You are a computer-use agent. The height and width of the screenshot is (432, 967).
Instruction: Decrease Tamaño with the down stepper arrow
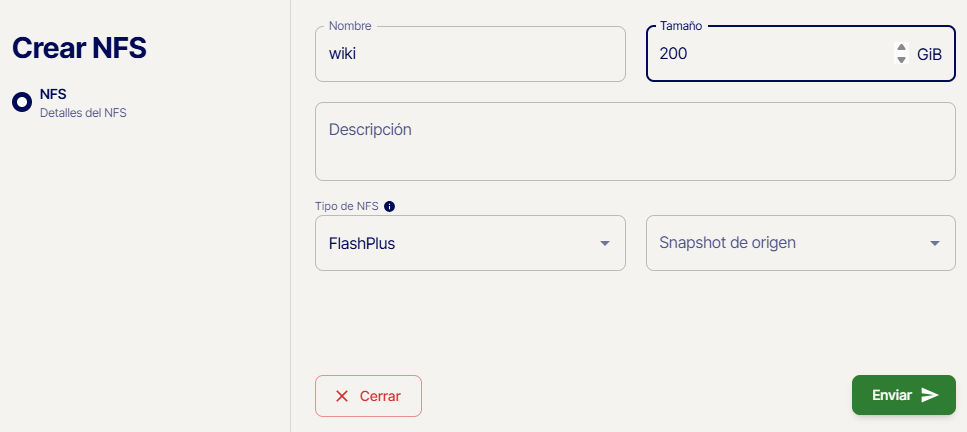point(901,60)
